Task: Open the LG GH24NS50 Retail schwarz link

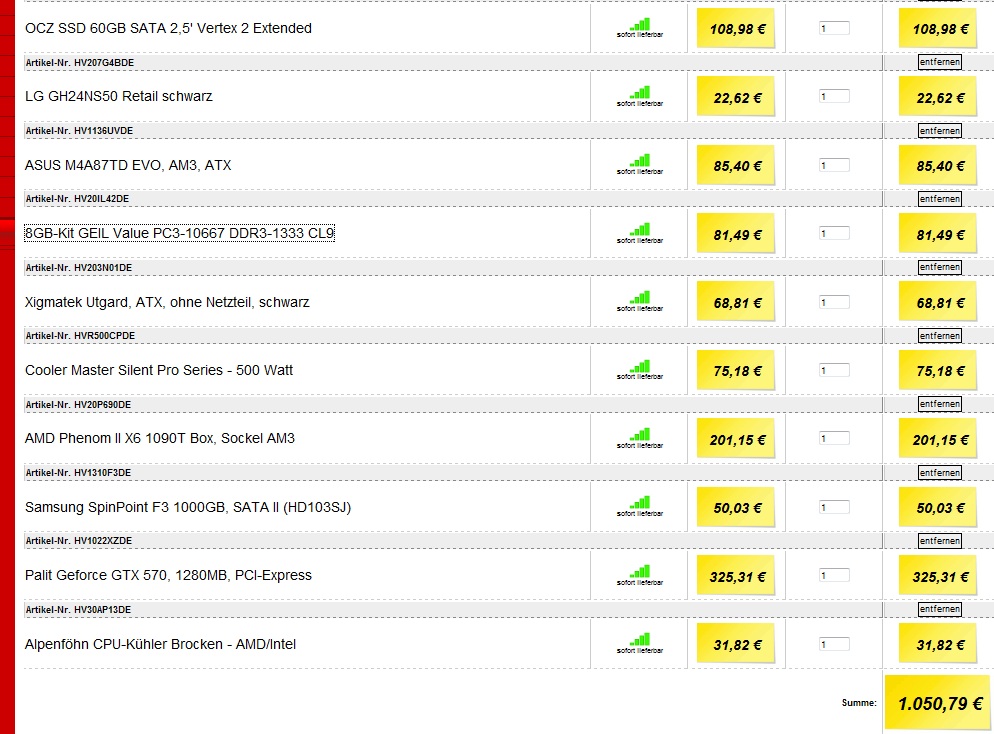Action: 119,96
